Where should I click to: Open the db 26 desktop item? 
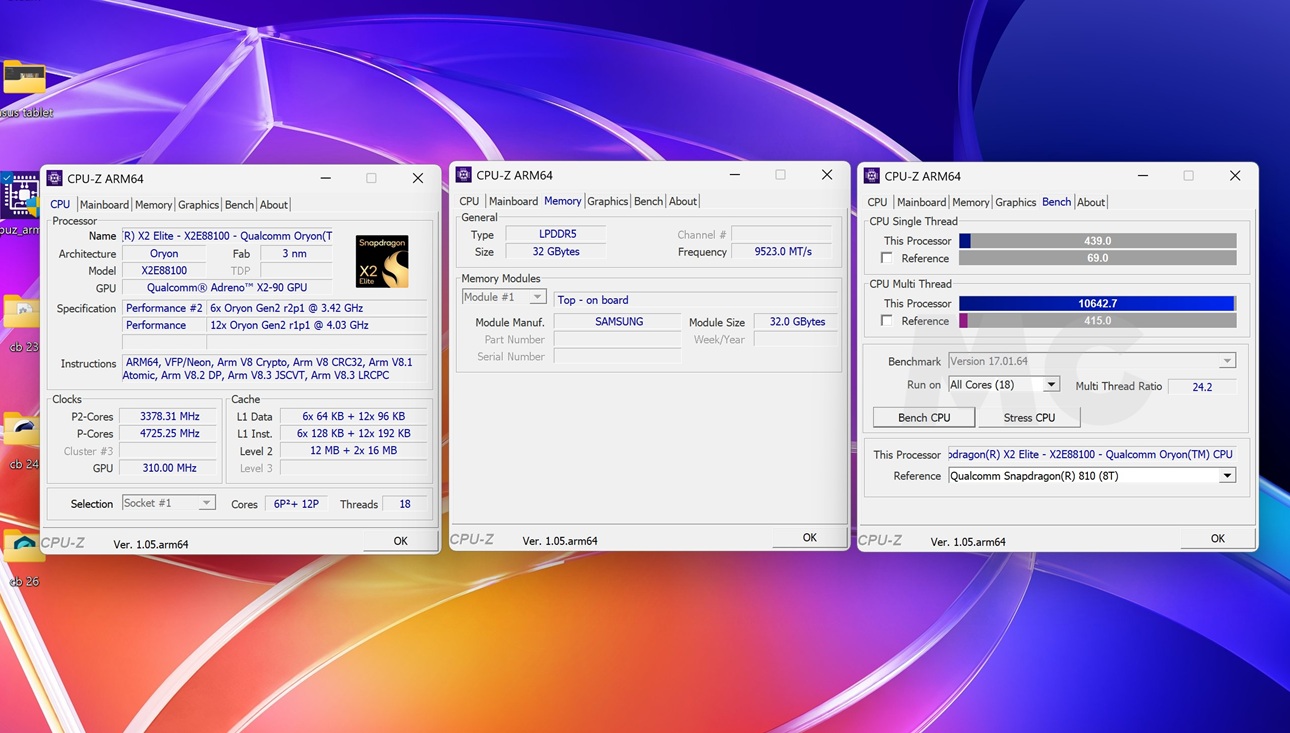point(22,557)
